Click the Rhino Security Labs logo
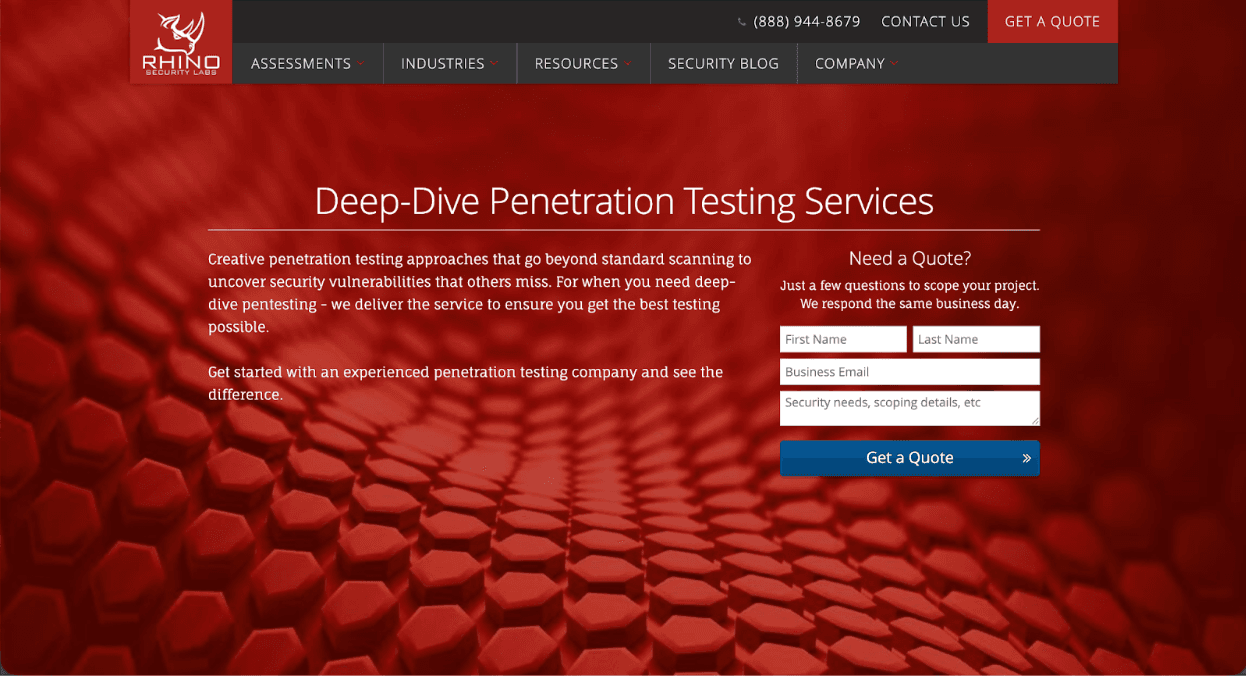The width and height of the screenshot is (1246, 676). coord(181,42)
